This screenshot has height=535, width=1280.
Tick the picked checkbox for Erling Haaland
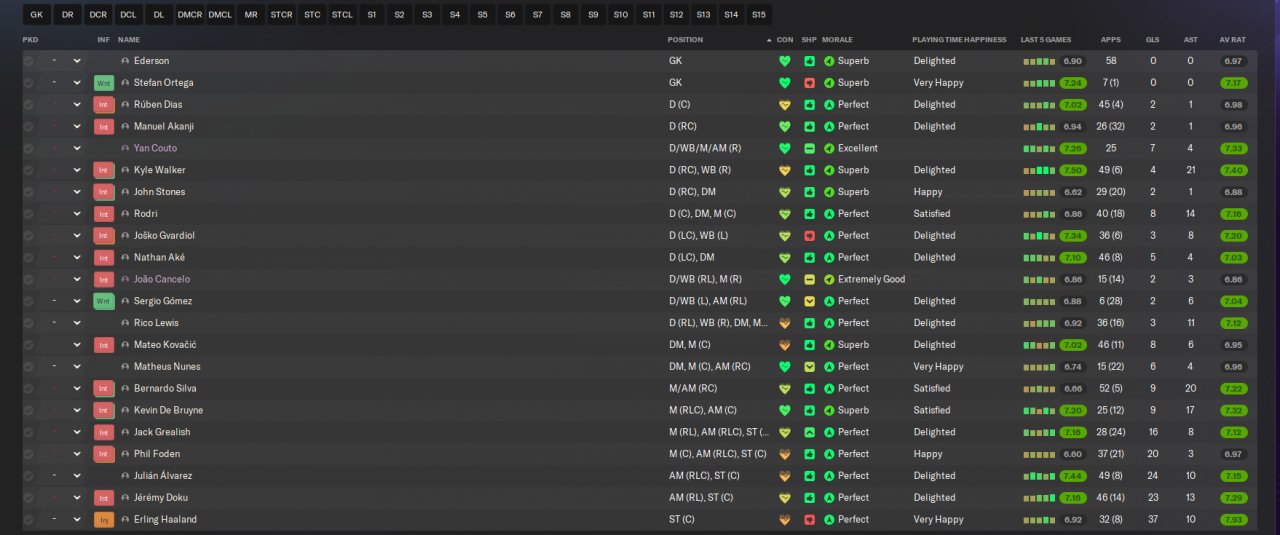click(28, 519)
